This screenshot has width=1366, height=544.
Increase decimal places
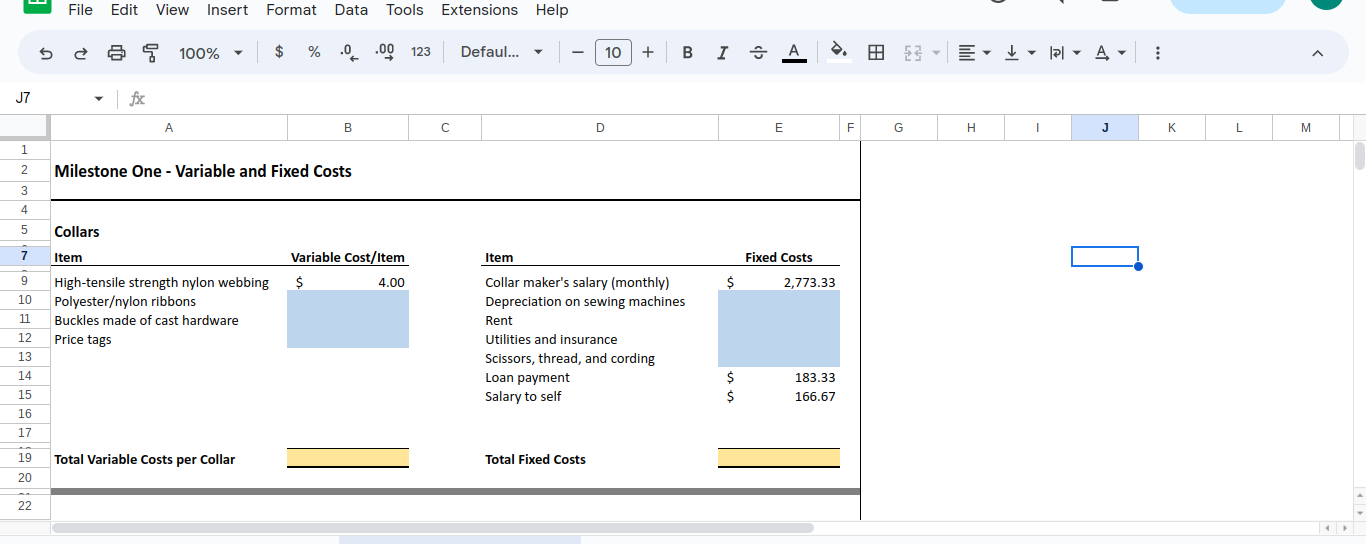coord(384,52)
